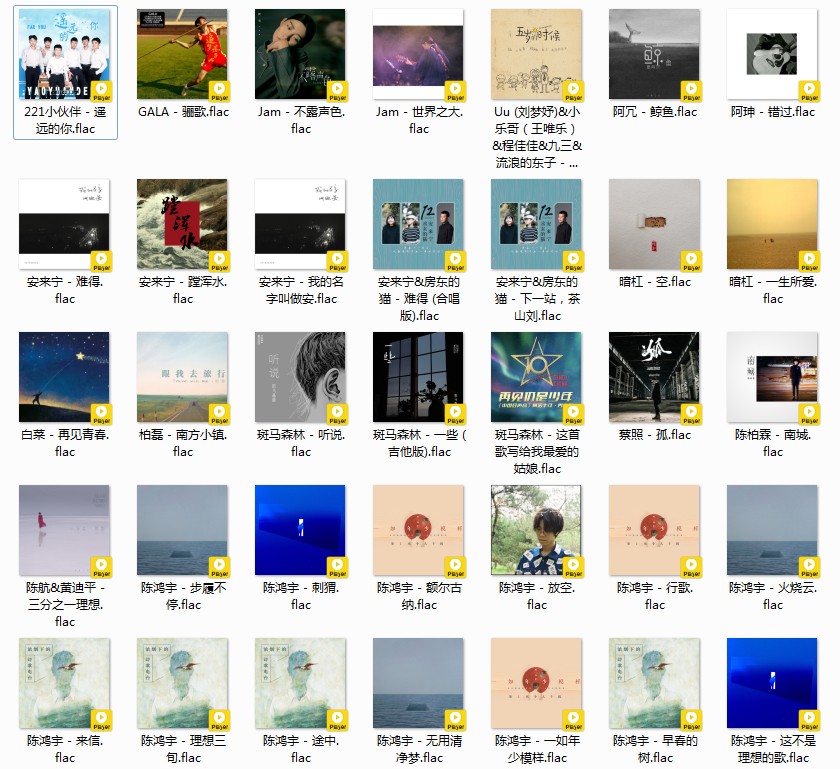The height and width of the screenshot is (769, 840).
Task: Select 白菜 - 再见青春.flac file
Action: (65, 377)
